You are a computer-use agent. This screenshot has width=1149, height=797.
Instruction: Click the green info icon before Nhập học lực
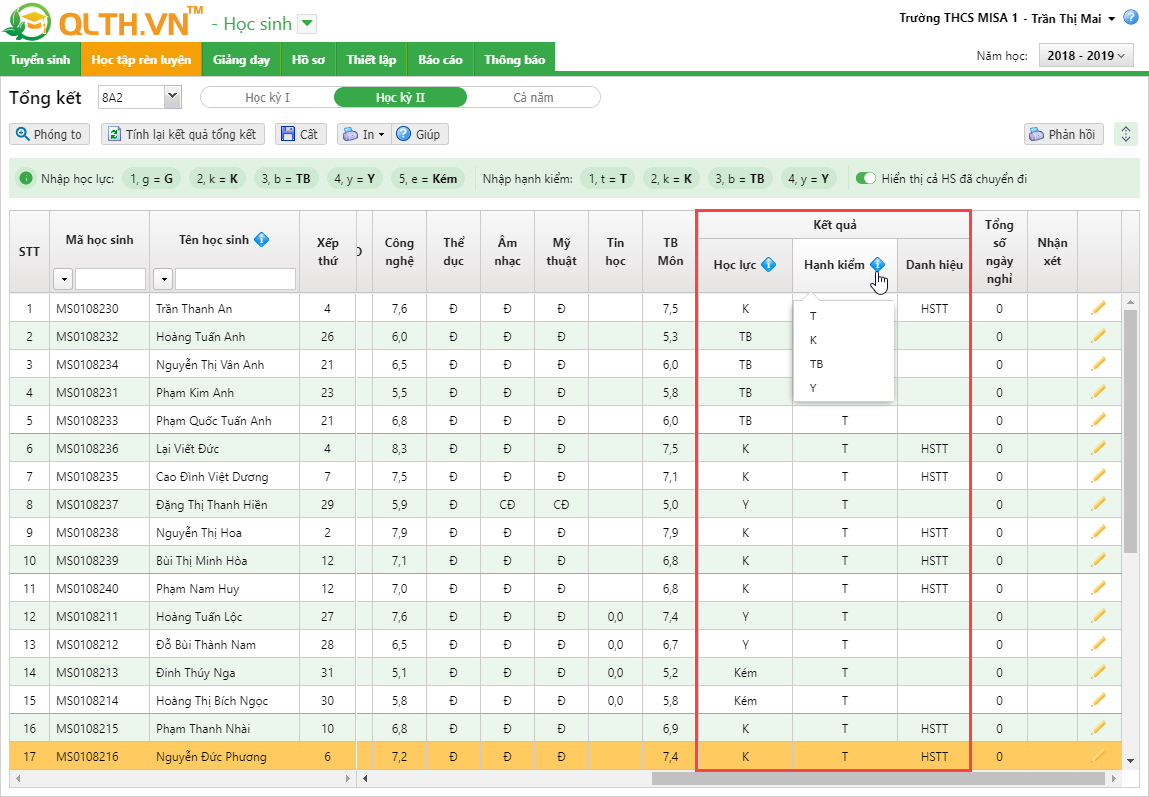pyautogui.click(x=26, y=178)
